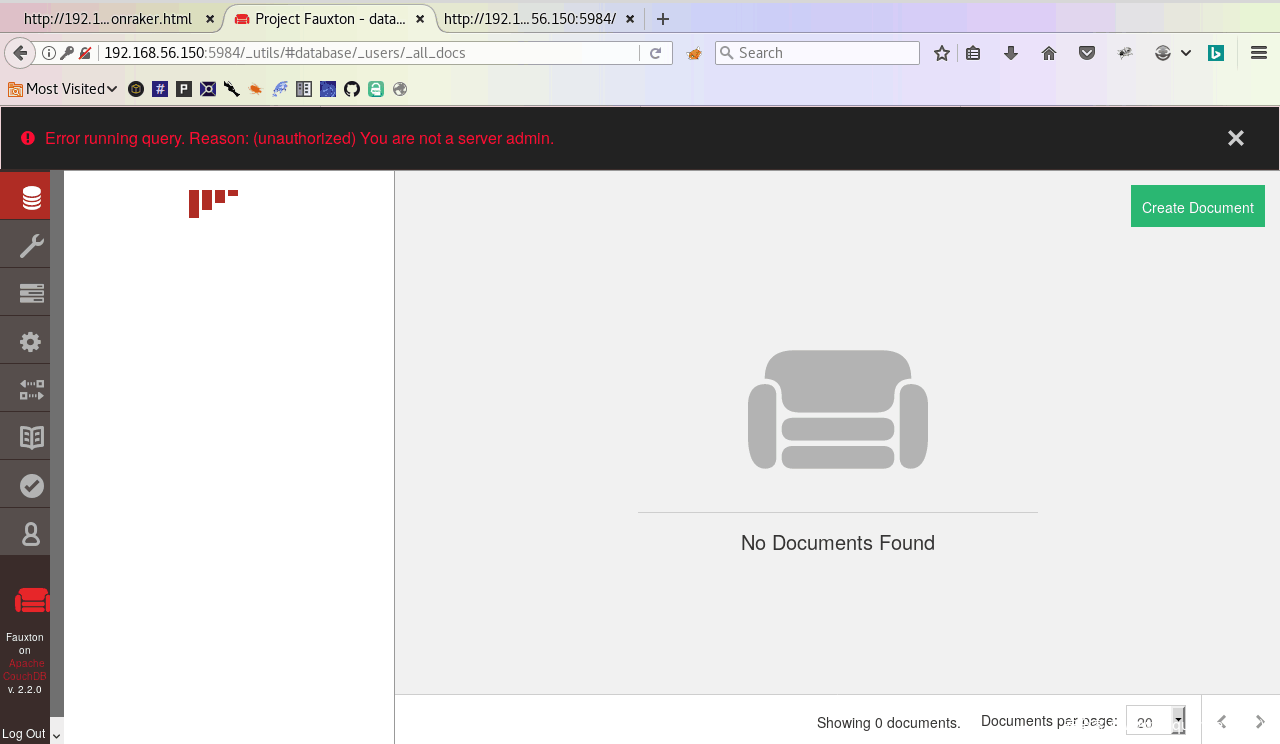Open the gear Configuration icon in sidebar
The width and height of the screenshot is (1280, 744).
click(31, 341)
